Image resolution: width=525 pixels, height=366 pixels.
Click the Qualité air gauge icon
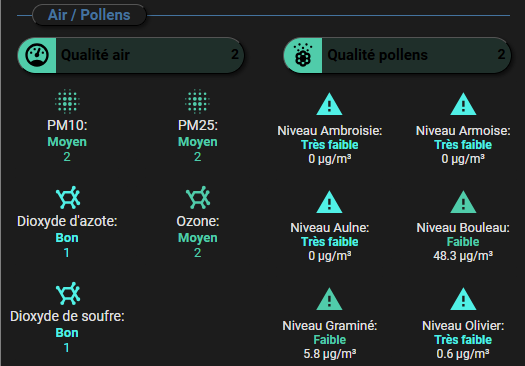click(x=37, y=55)
